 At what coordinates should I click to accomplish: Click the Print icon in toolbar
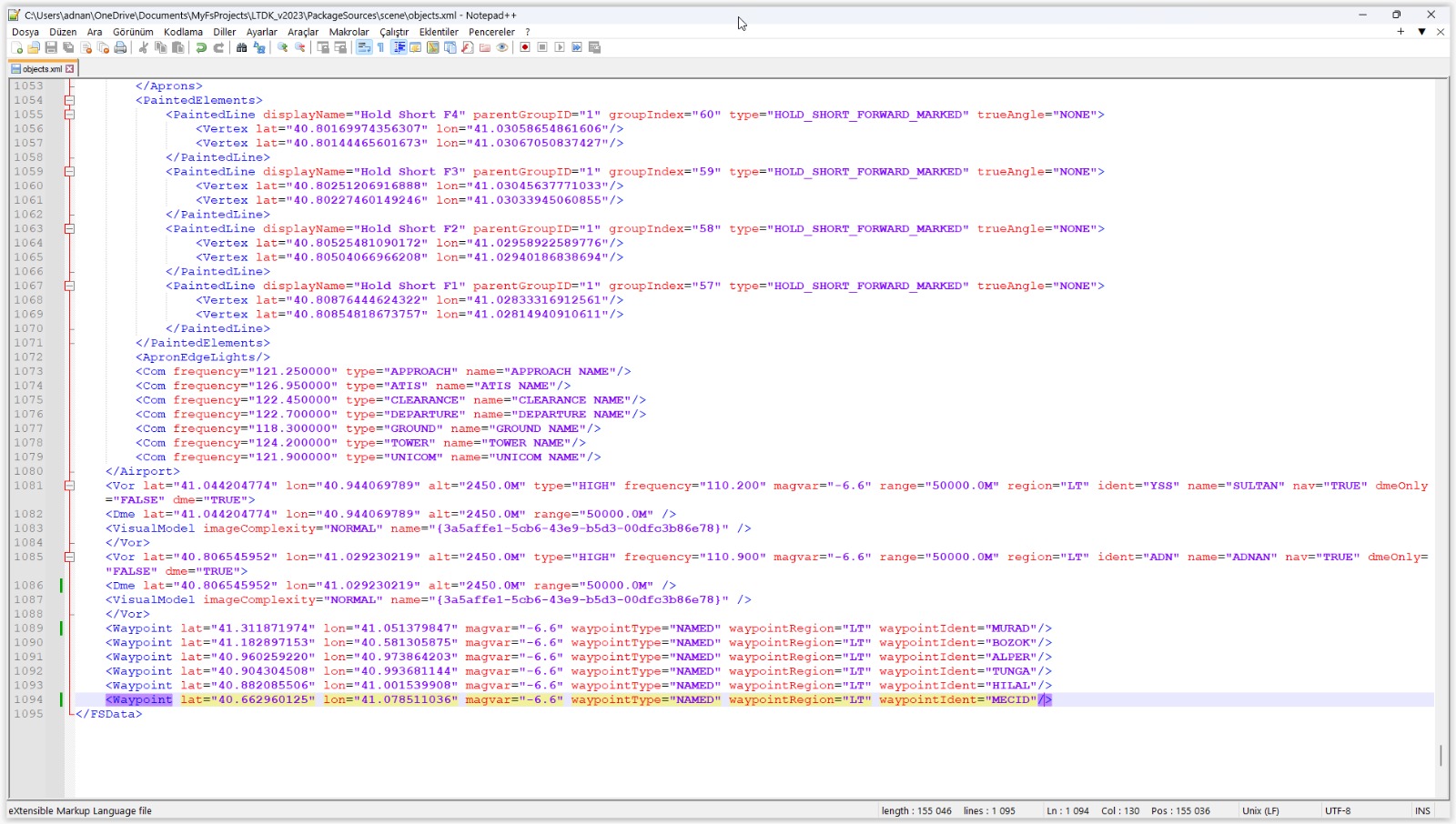pyautogui.click(x=120, y=47)
